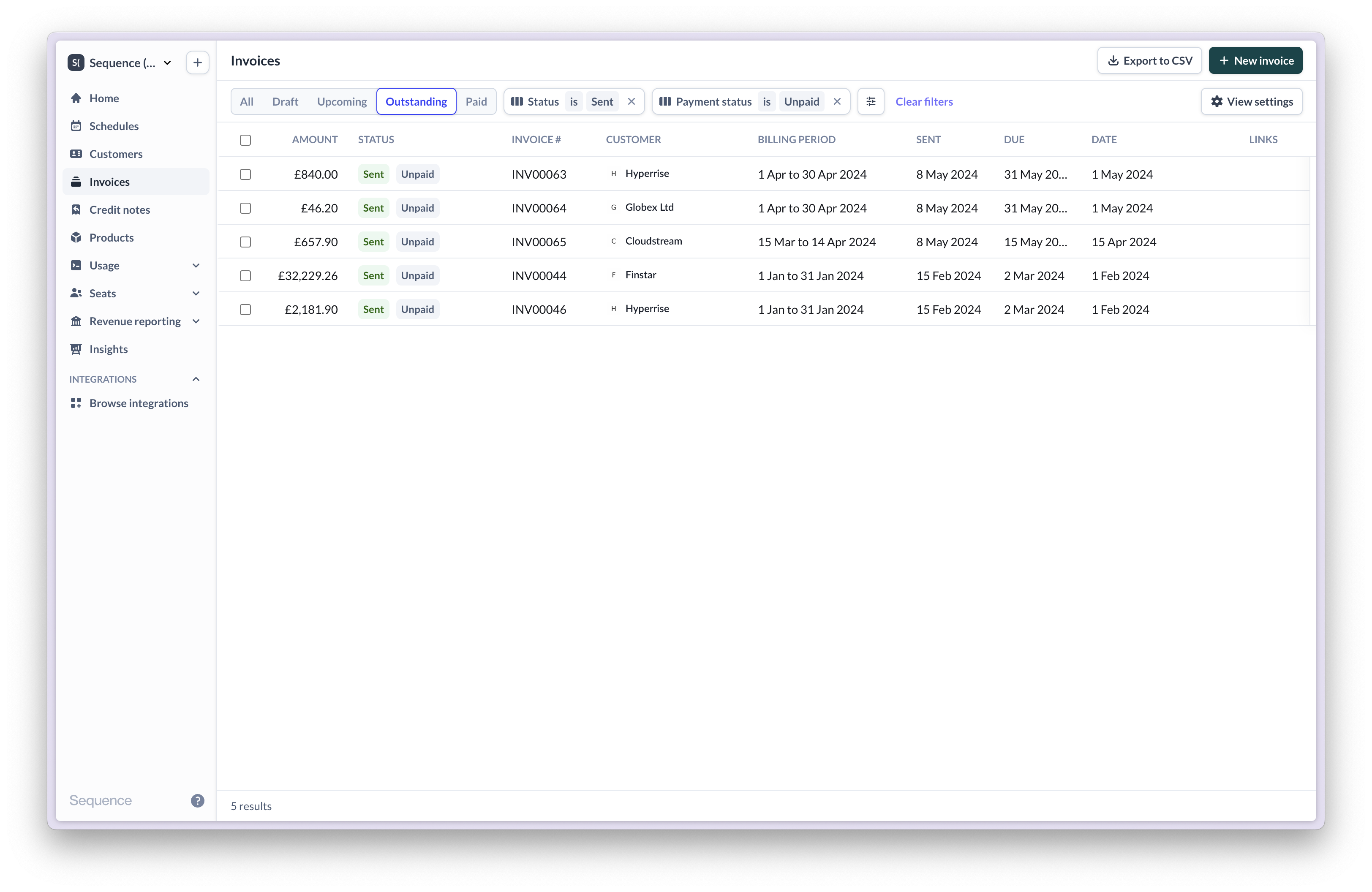Select the Outstanding tab
1372x892 pixels.
click(x=416, y=101)
